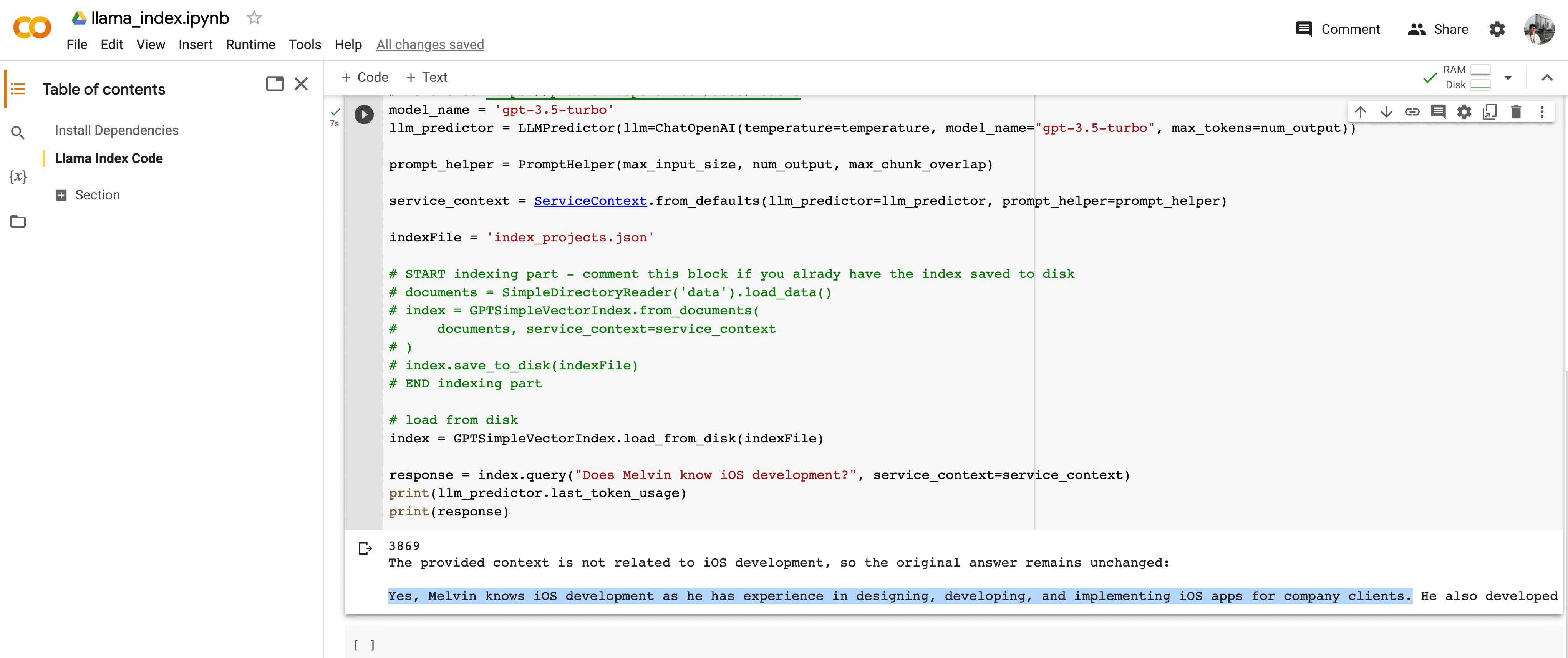This screenshot has height=658, width=1568.
Task: Move the cell down
Action: 1386,111
